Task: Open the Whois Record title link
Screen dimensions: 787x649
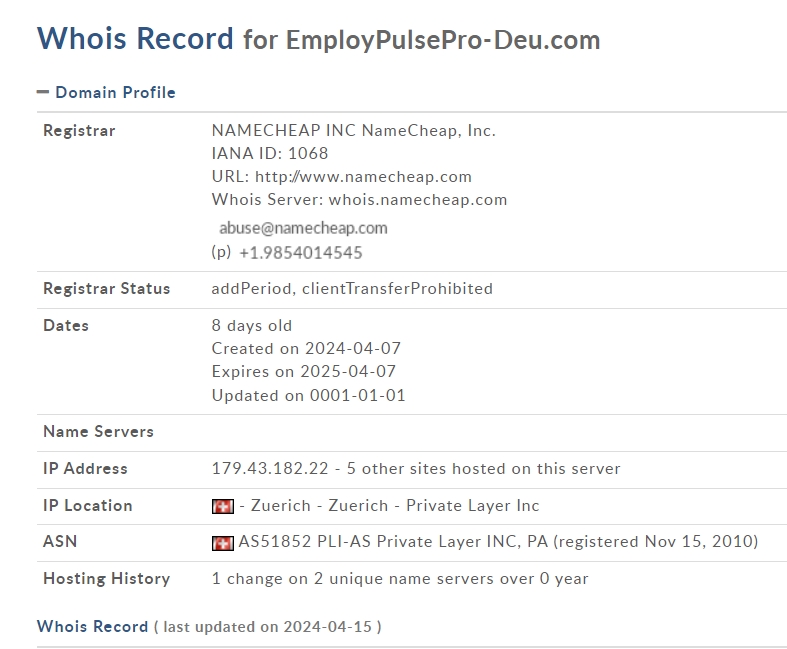Action: [x=135, y=38]
